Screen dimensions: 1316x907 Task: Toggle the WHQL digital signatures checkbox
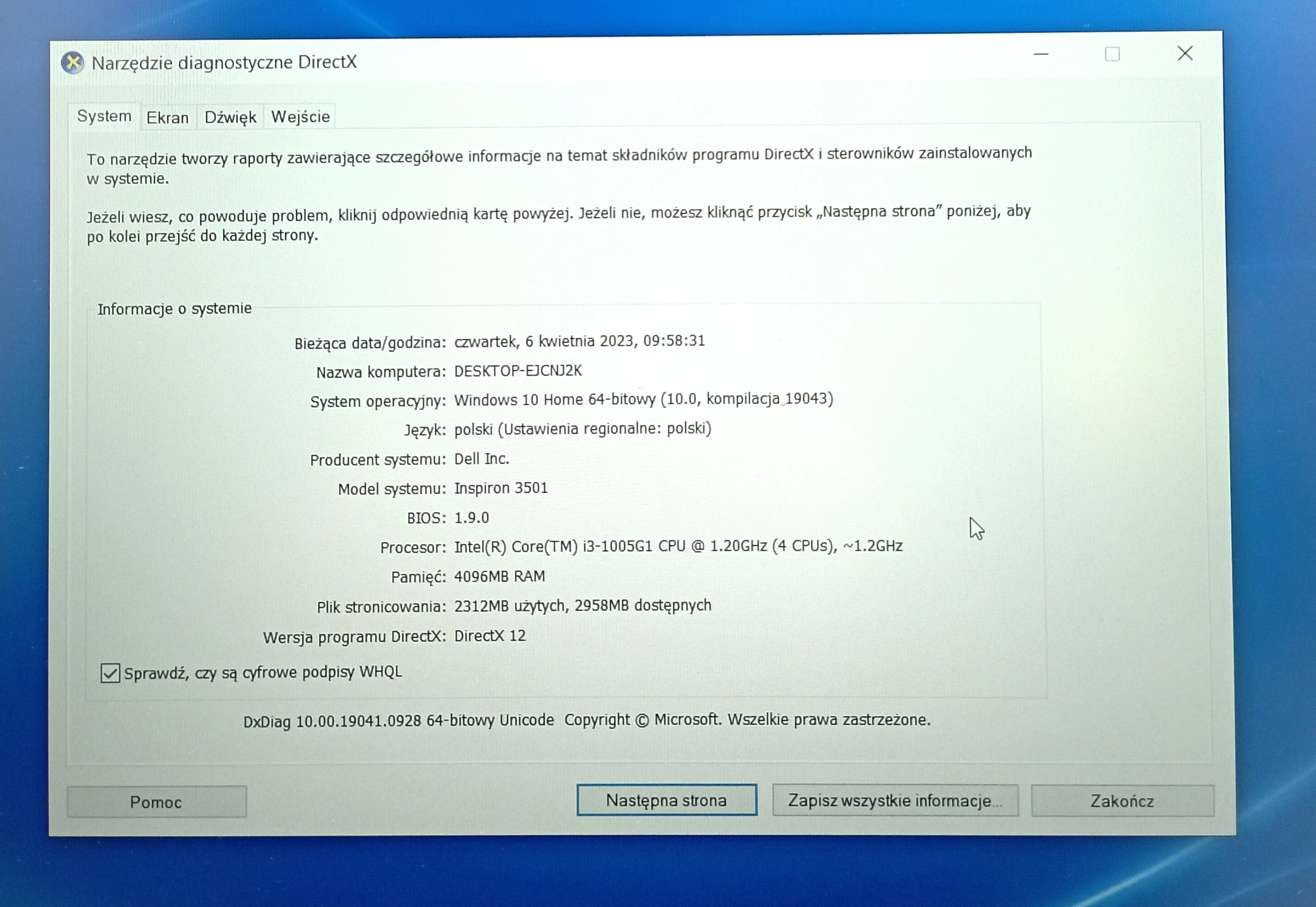pyautogui.click(x=110, y=673)
